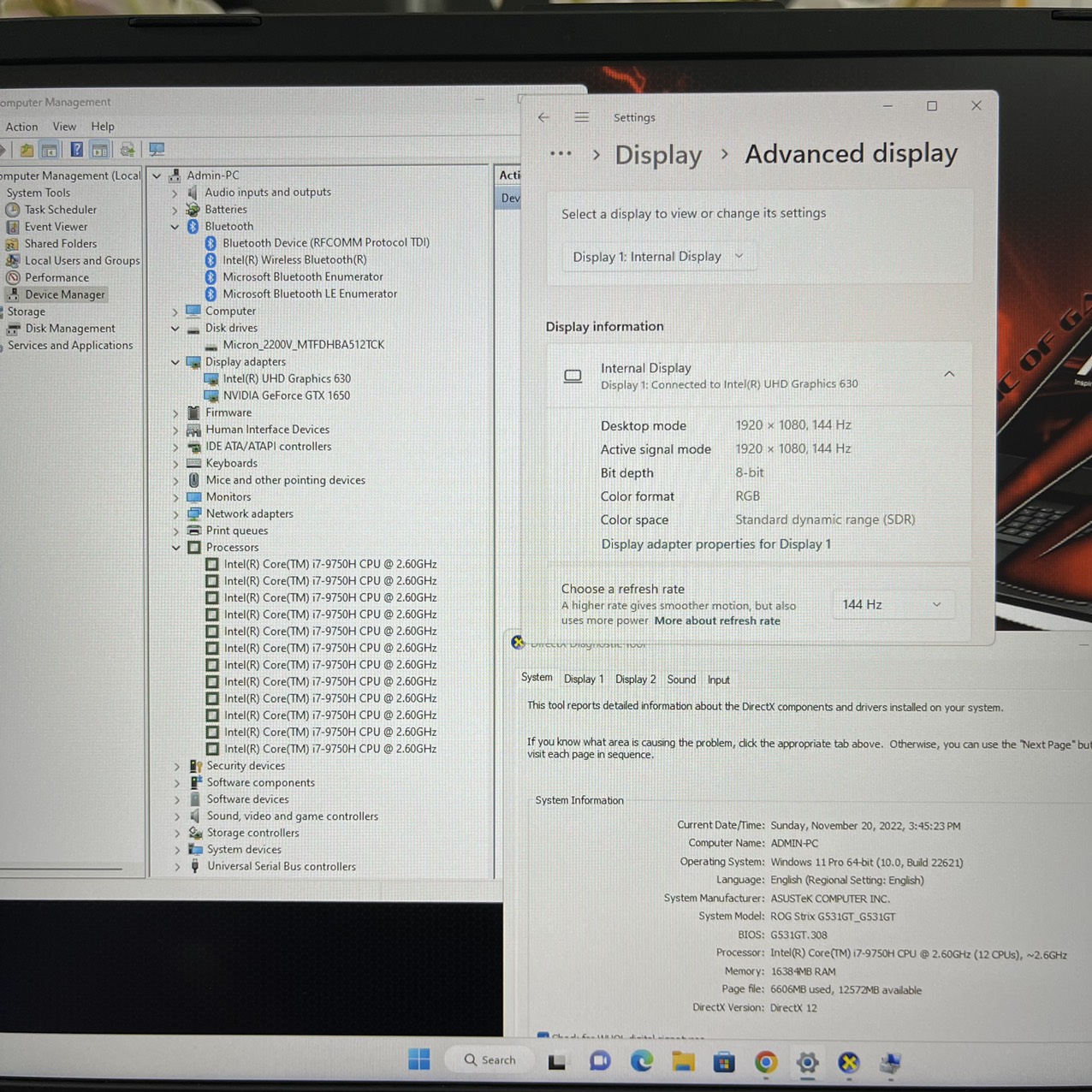Open Performance in console tree

56,277
